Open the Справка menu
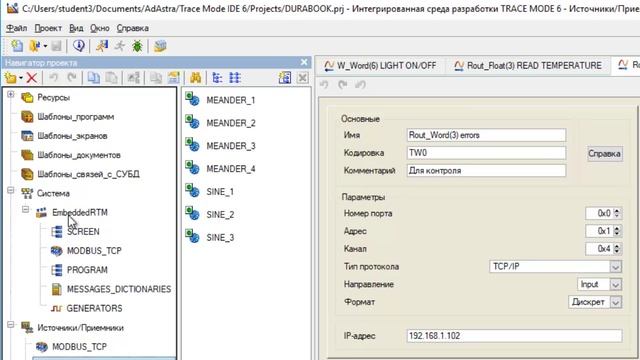Image resolution: width=640 pixels, height=360 pixels. pos(133,28)
